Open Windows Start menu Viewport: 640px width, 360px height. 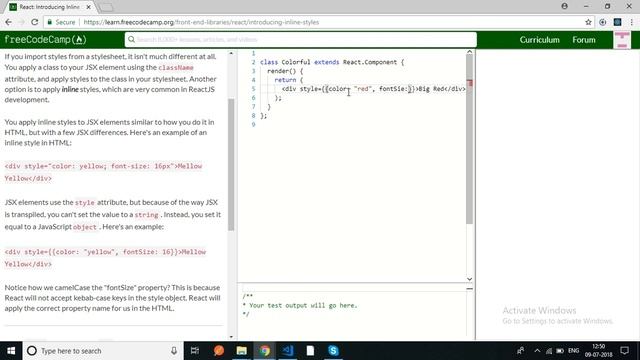pyautogui.click(x=11, y=351)
